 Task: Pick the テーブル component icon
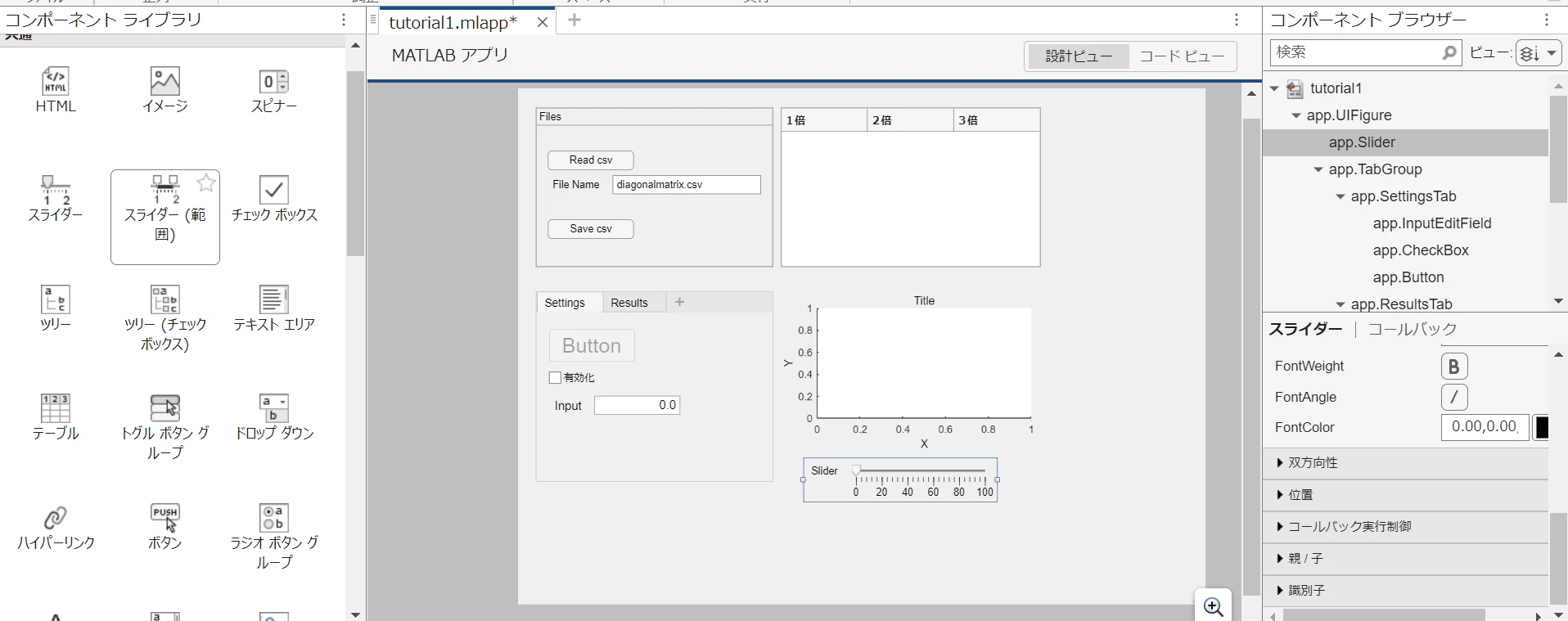[56, 408]
